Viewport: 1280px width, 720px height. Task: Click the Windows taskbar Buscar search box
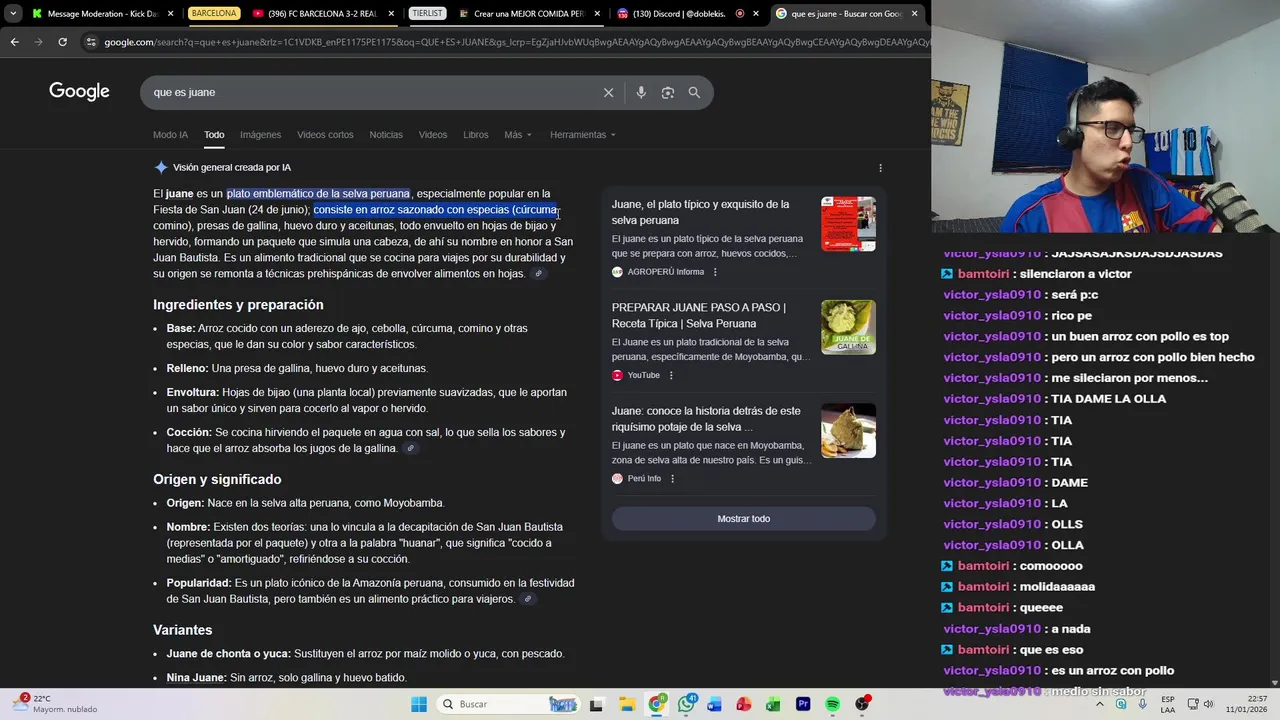click(509, 704)
